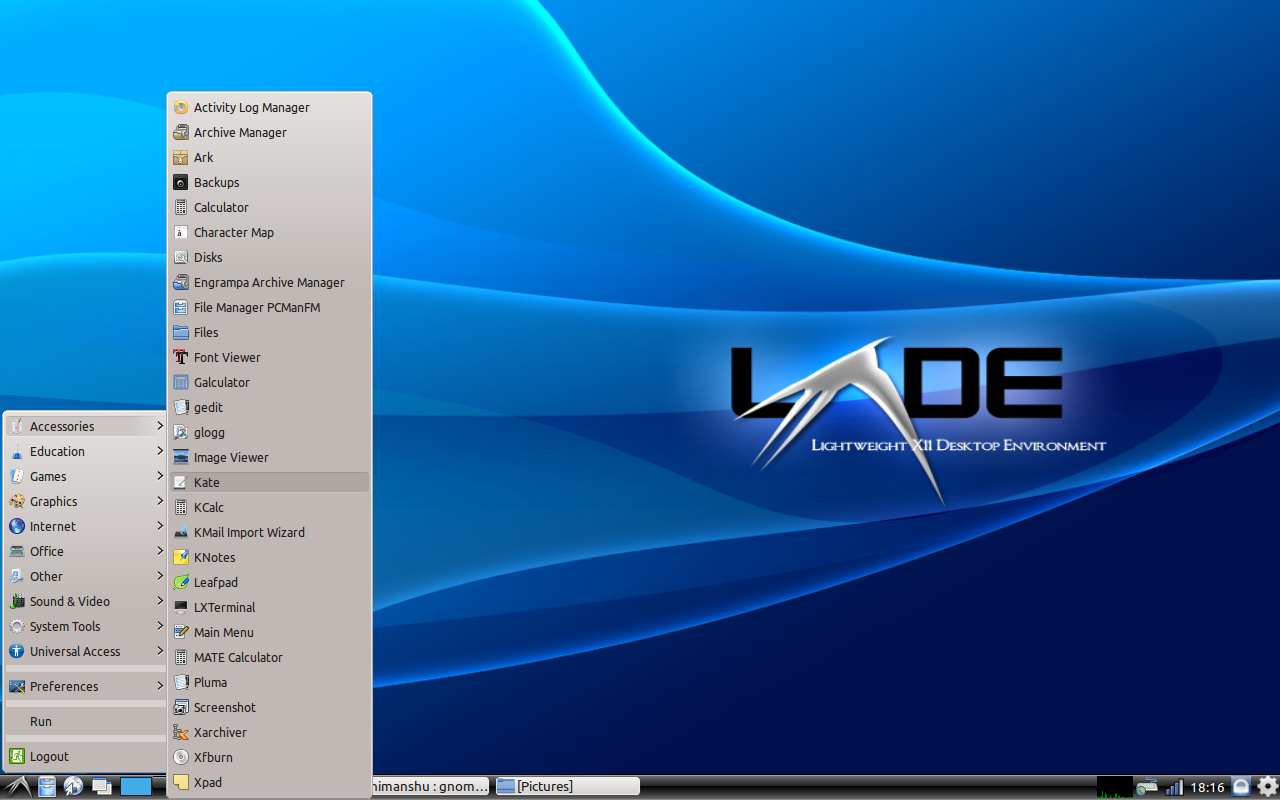
Task: Switch to the himanshu gnome terminal task
Action: [x=432, y=787]
